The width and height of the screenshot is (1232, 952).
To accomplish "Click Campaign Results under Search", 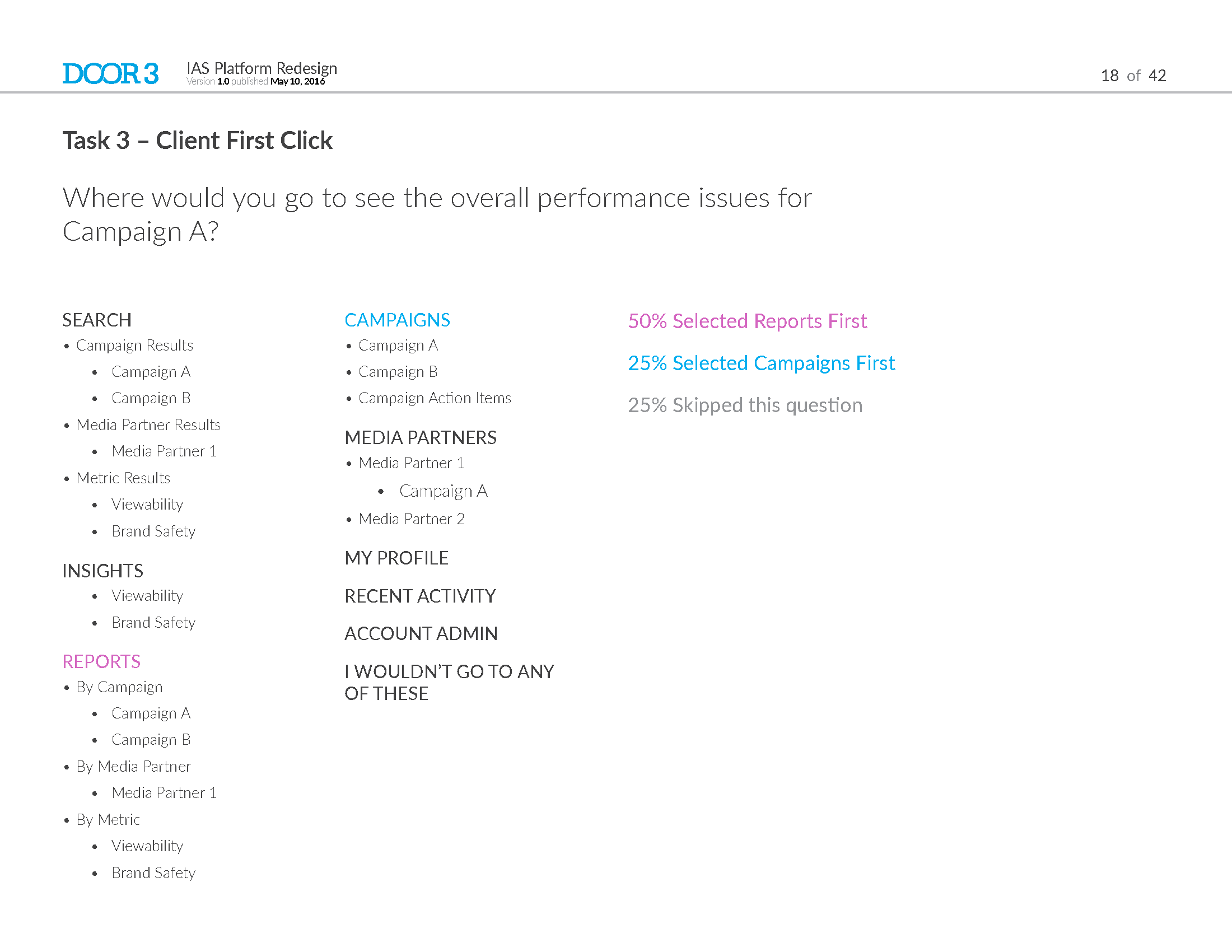I will [x=135, y=345].
